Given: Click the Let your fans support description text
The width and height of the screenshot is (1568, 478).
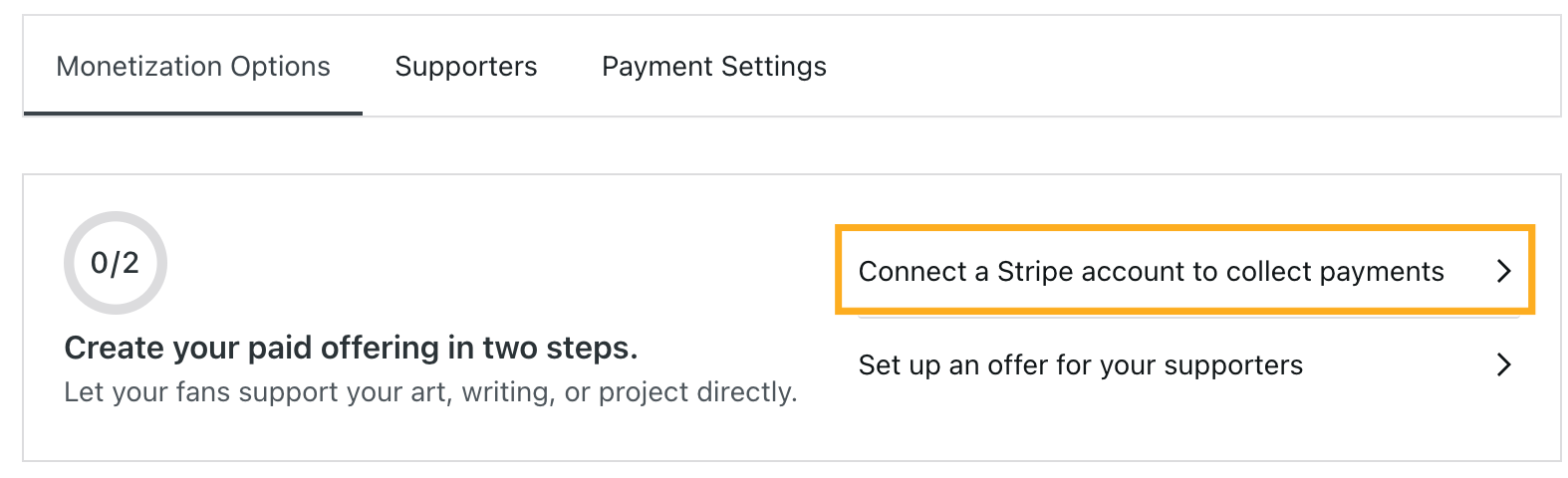Looking at the screenshot, I should [x=430, y=392].
